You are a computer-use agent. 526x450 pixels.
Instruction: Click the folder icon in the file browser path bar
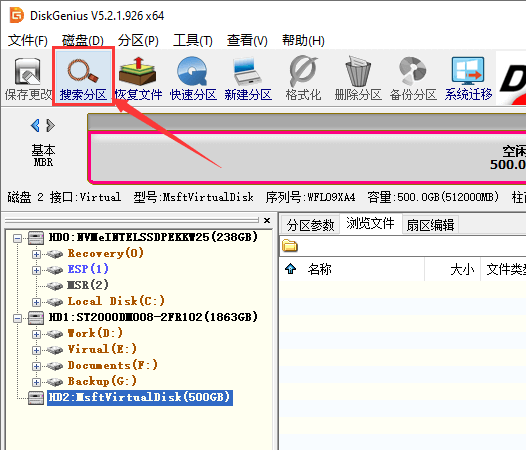[290, 246]
